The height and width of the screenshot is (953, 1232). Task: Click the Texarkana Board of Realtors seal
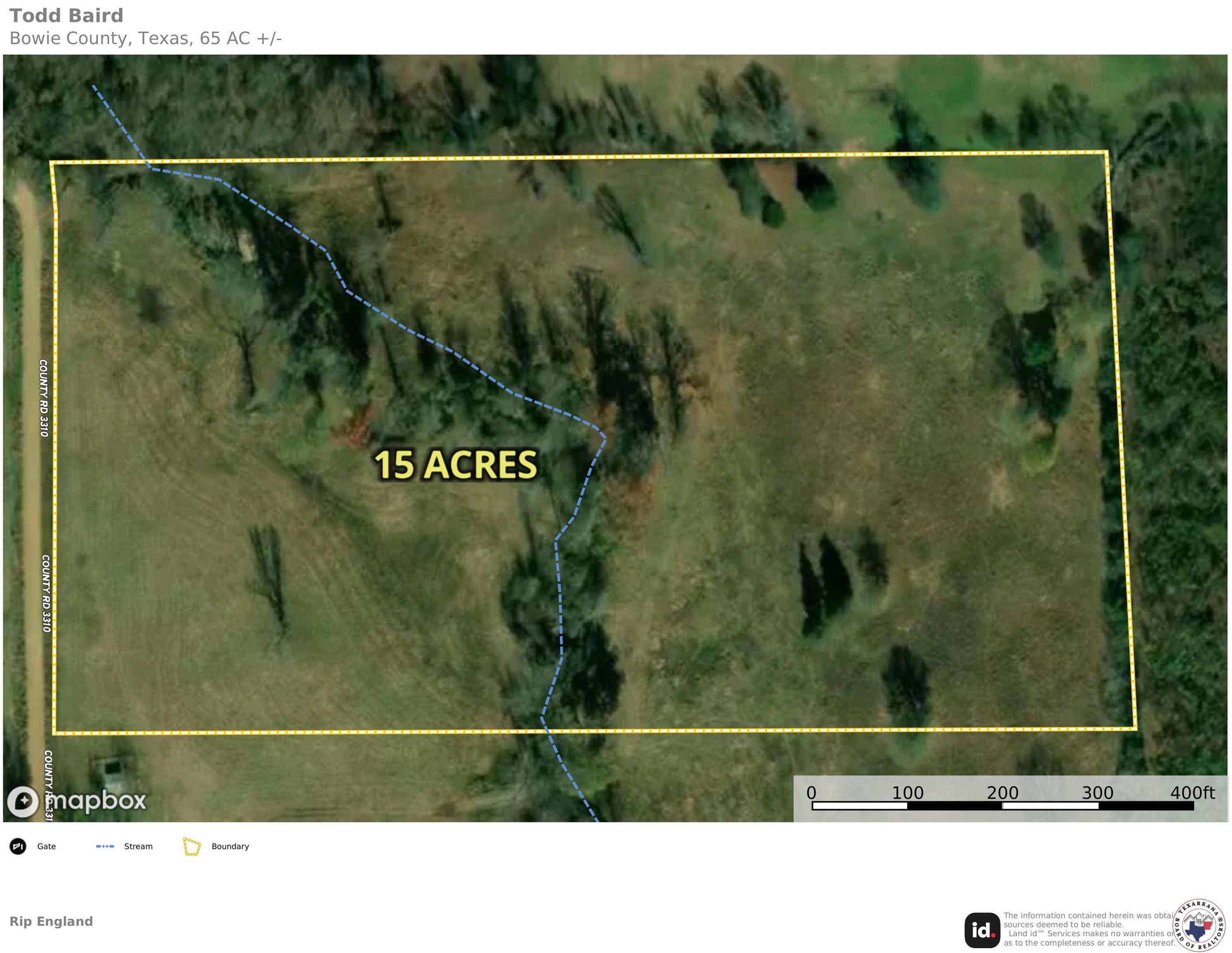1199,925
